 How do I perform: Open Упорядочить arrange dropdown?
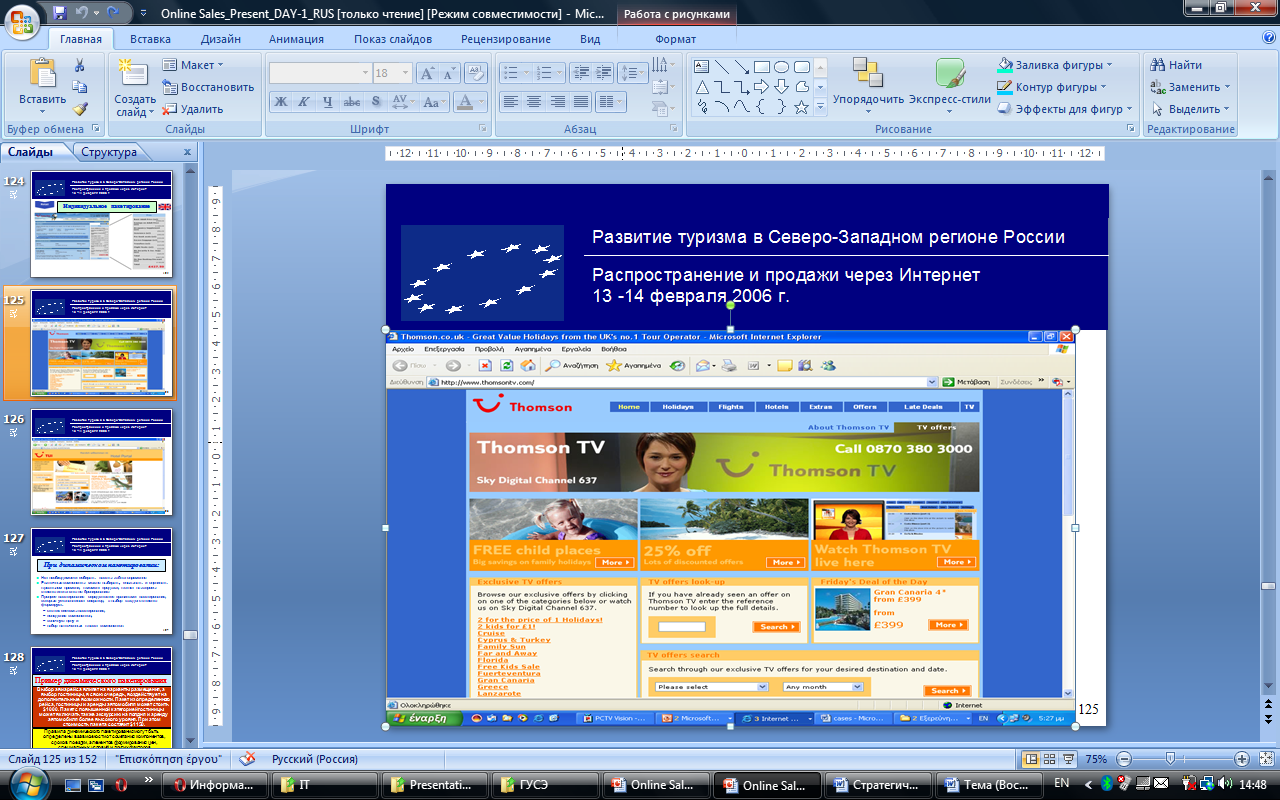[868, 85]
